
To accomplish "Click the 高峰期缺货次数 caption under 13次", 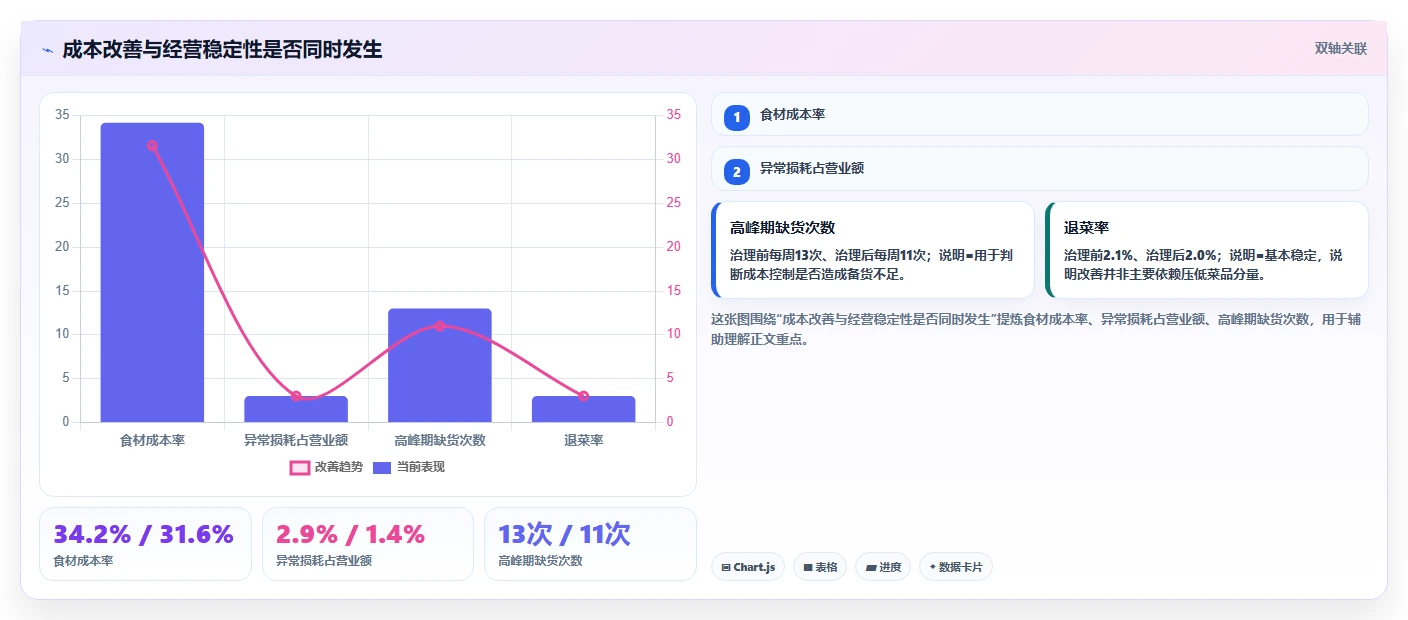I will pos(540,561).
